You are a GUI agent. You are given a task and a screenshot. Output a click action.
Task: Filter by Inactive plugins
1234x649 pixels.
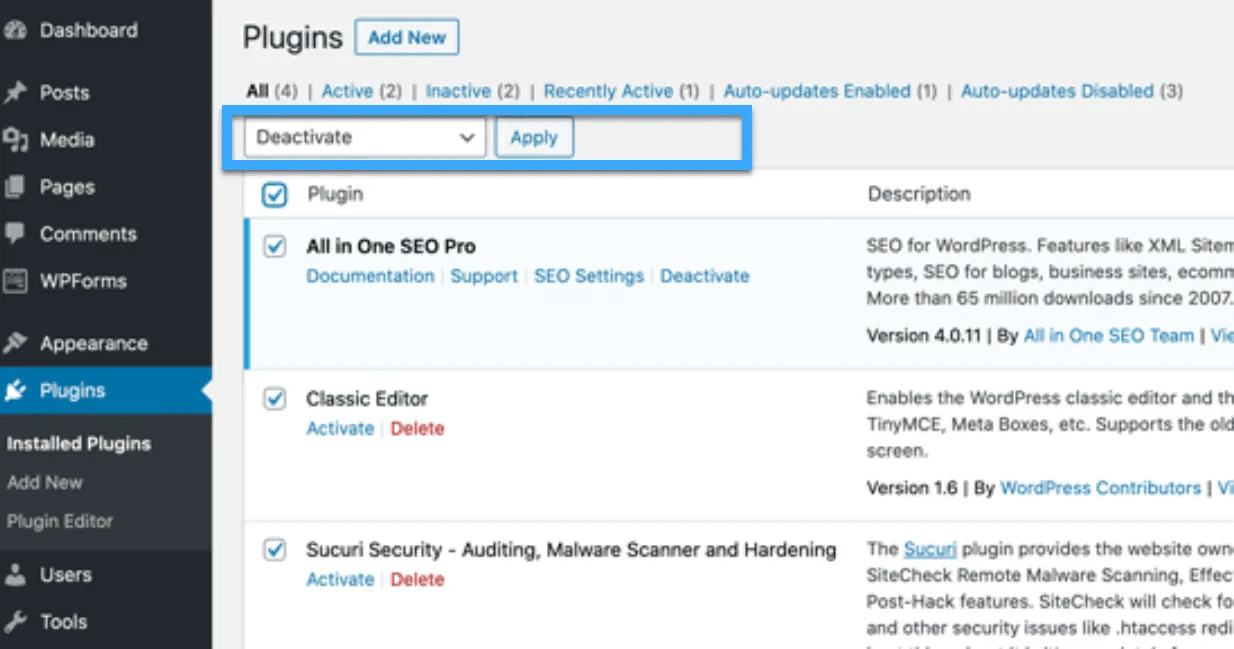(x=458, y=91)
